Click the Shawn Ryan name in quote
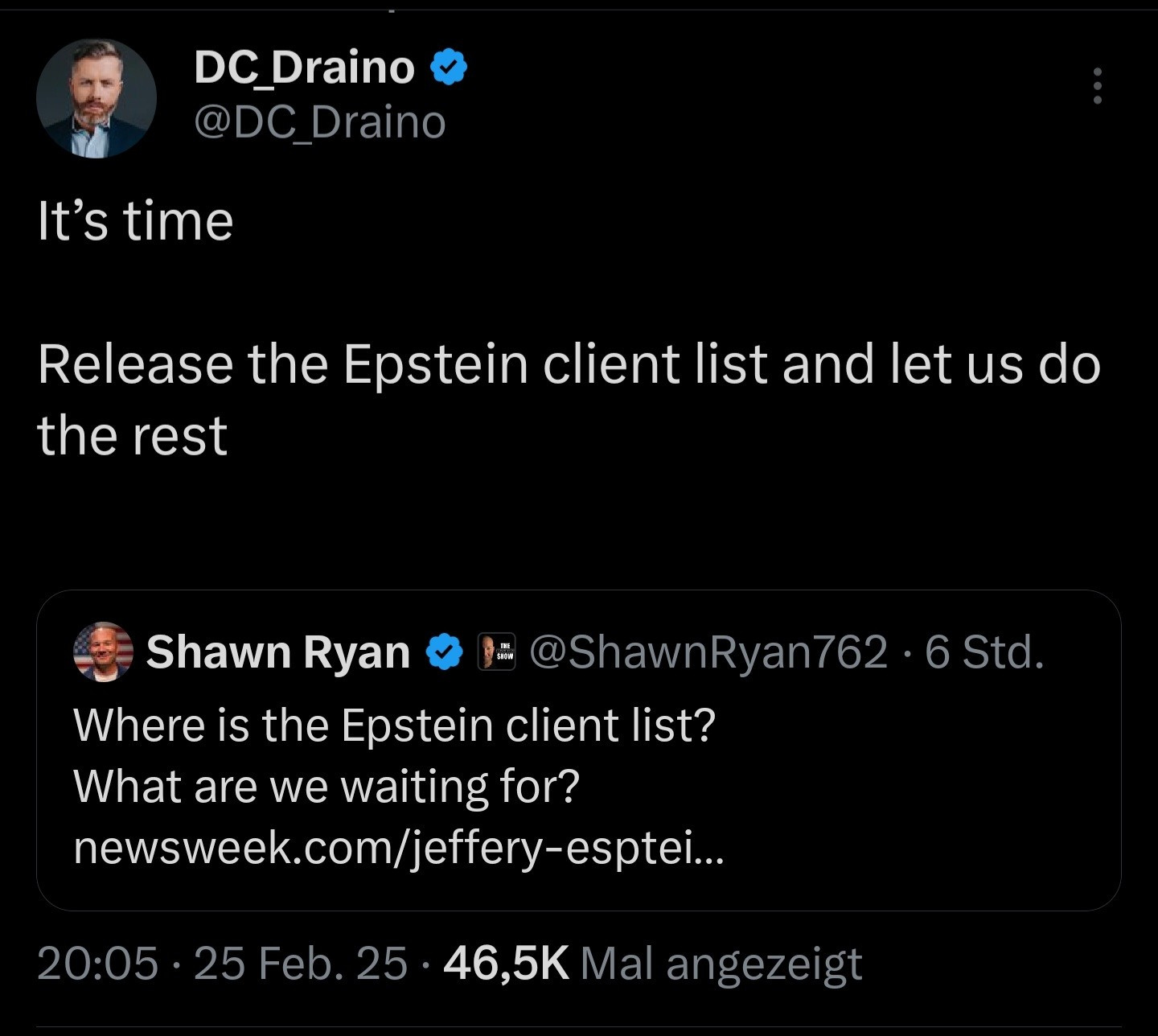The image size is (1158, 1036). (x=277, y=652)
